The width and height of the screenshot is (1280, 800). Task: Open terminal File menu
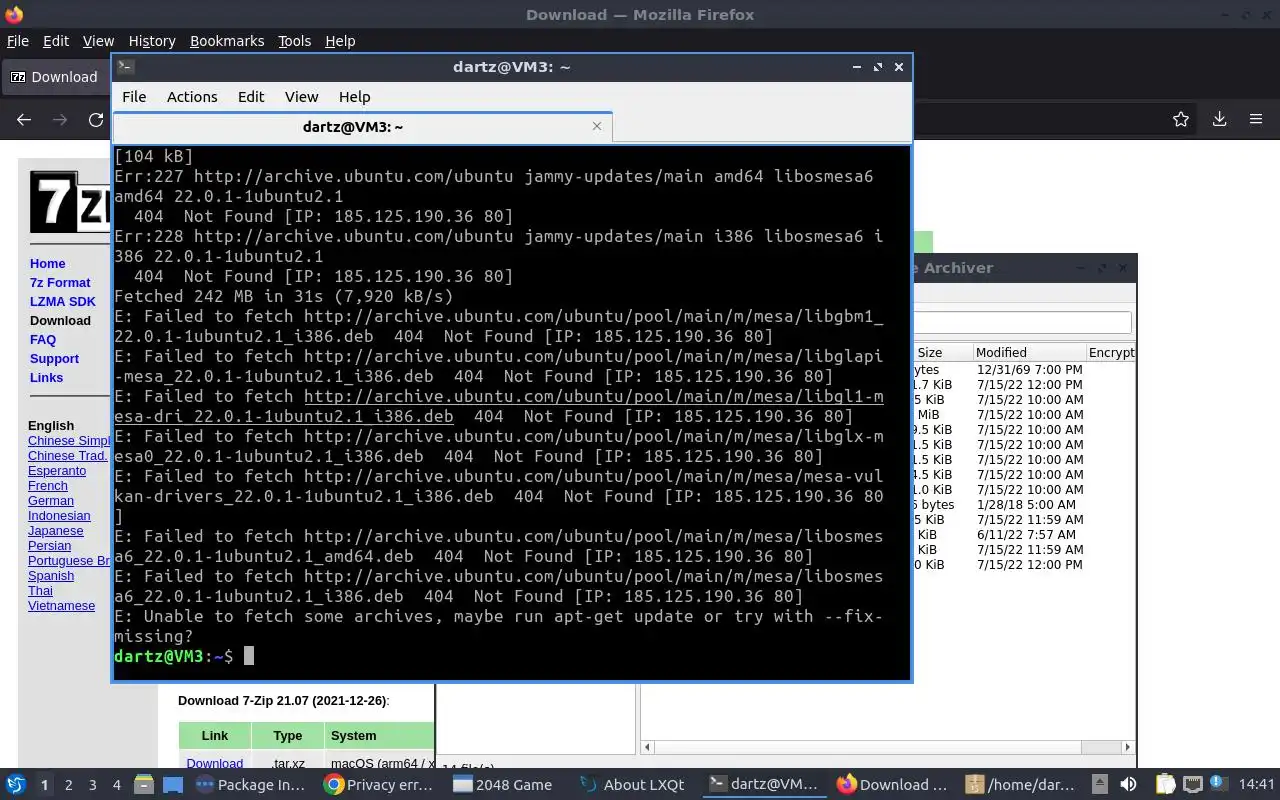(x=134, y=97)
